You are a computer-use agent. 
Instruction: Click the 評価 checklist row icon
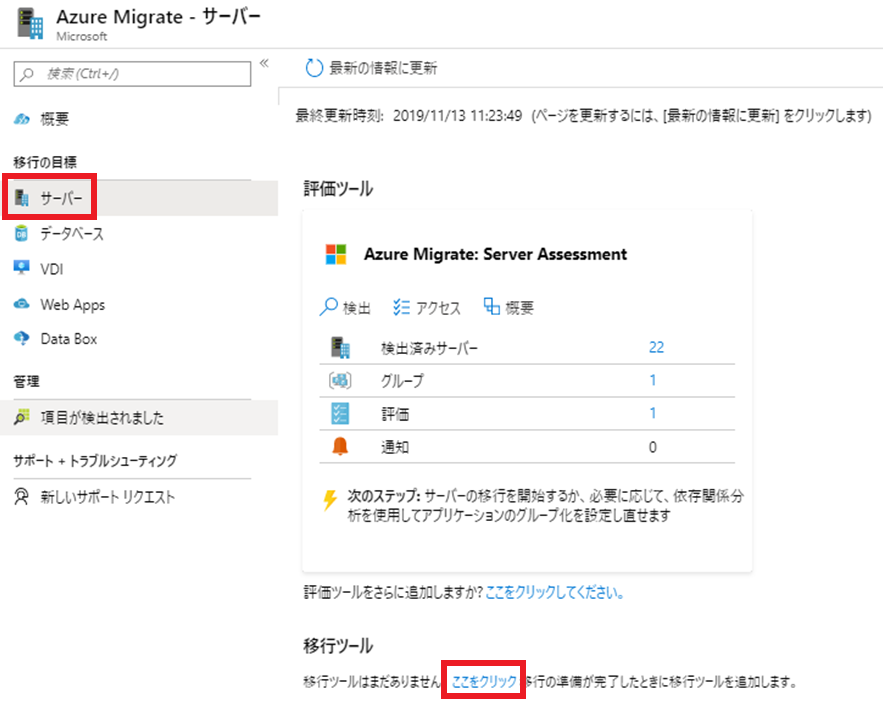pos(340,413)
